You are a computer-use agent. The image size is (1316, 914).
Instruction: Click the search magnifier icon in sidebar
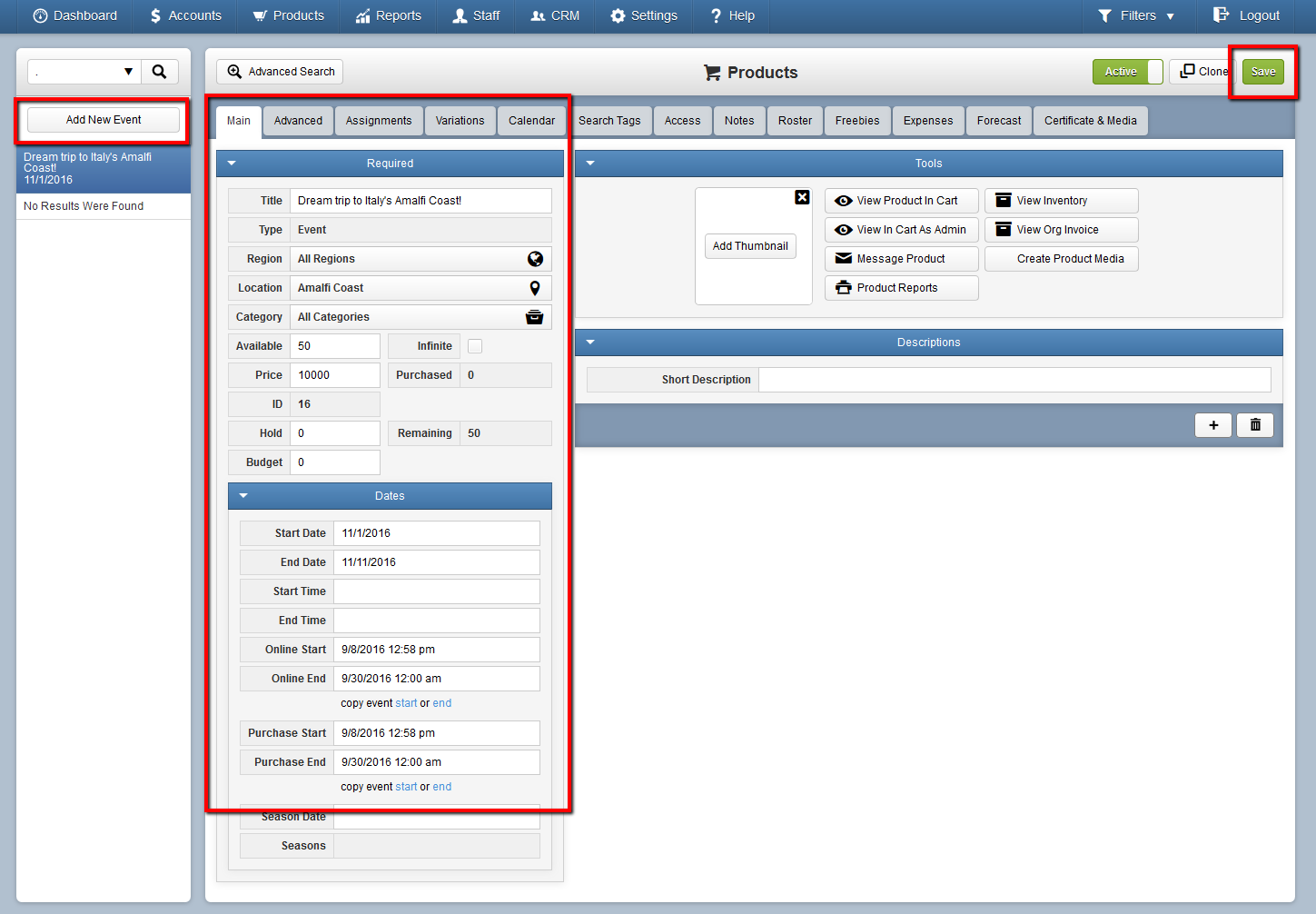tap(159, 72)
